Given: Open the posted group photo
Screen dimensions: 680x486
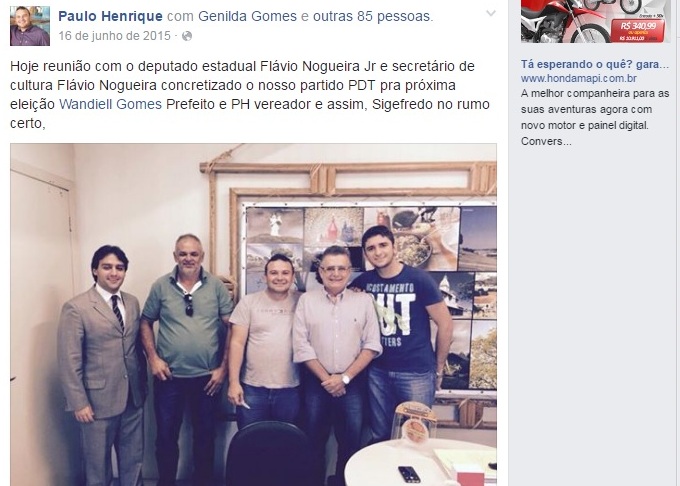Looking at the screenshot, I should 253,315.
